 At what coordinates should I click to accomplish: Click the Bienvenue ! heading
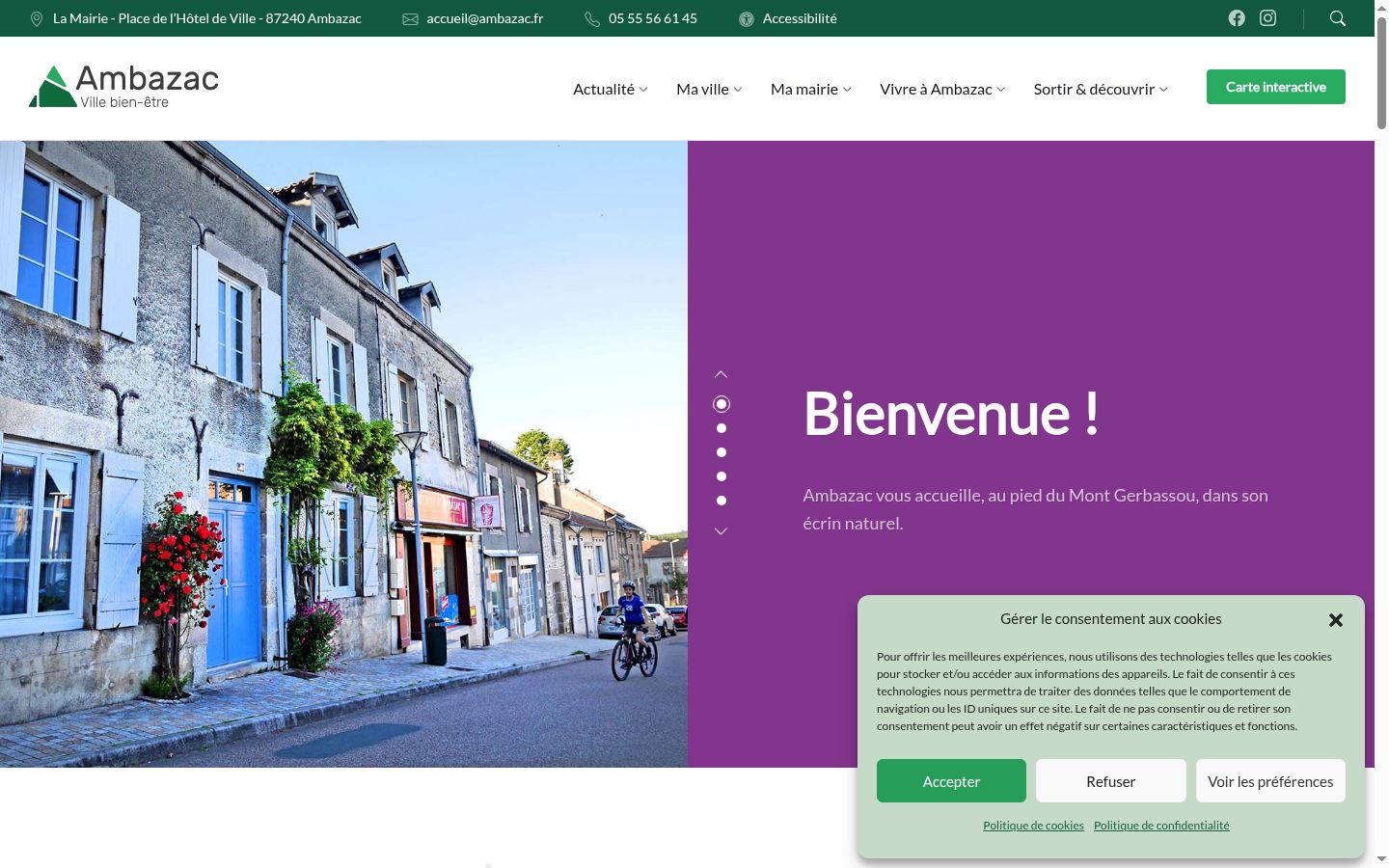coord(951,414)
